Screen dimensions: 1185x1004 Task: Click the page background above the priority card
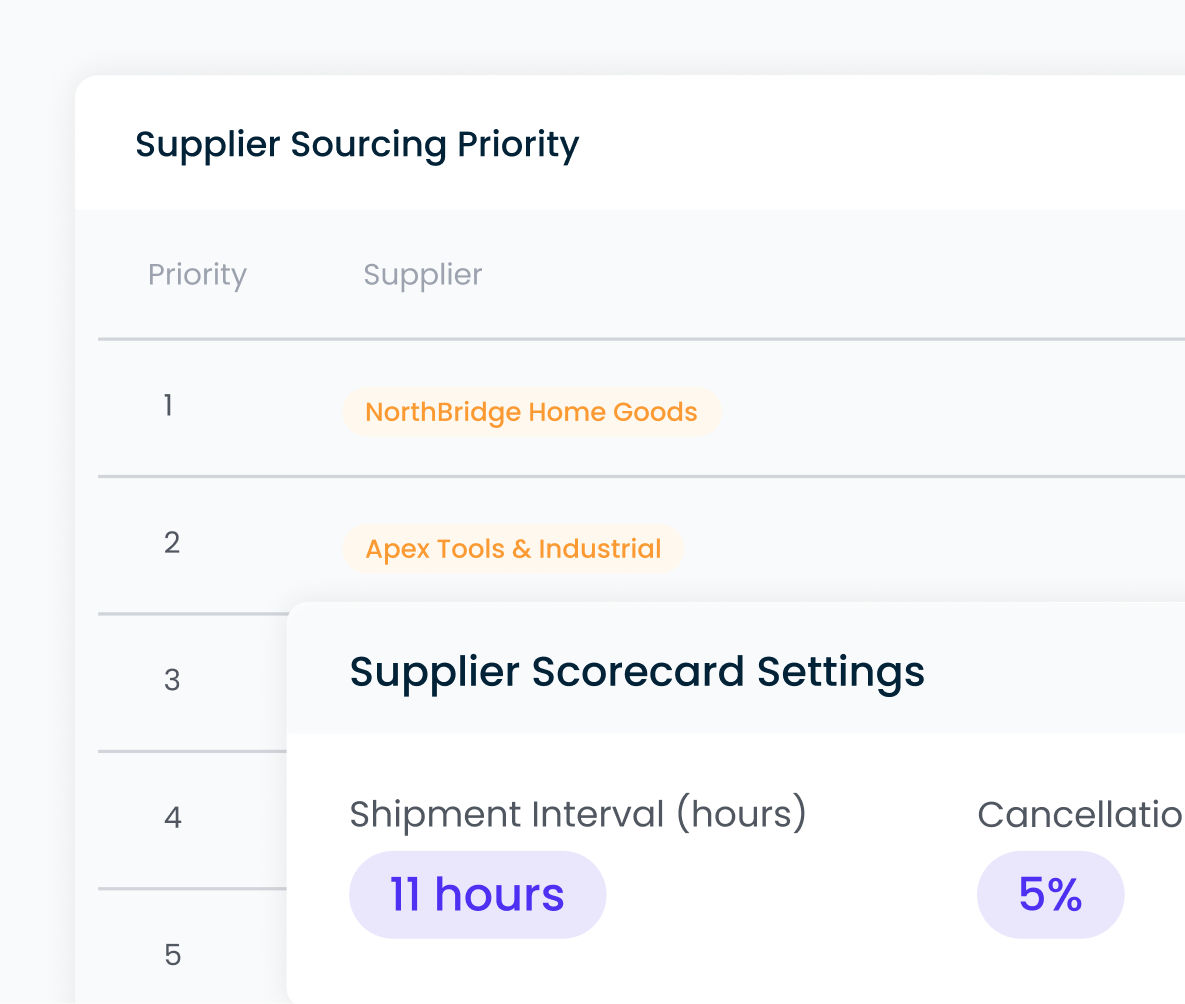tap(600, 35)
